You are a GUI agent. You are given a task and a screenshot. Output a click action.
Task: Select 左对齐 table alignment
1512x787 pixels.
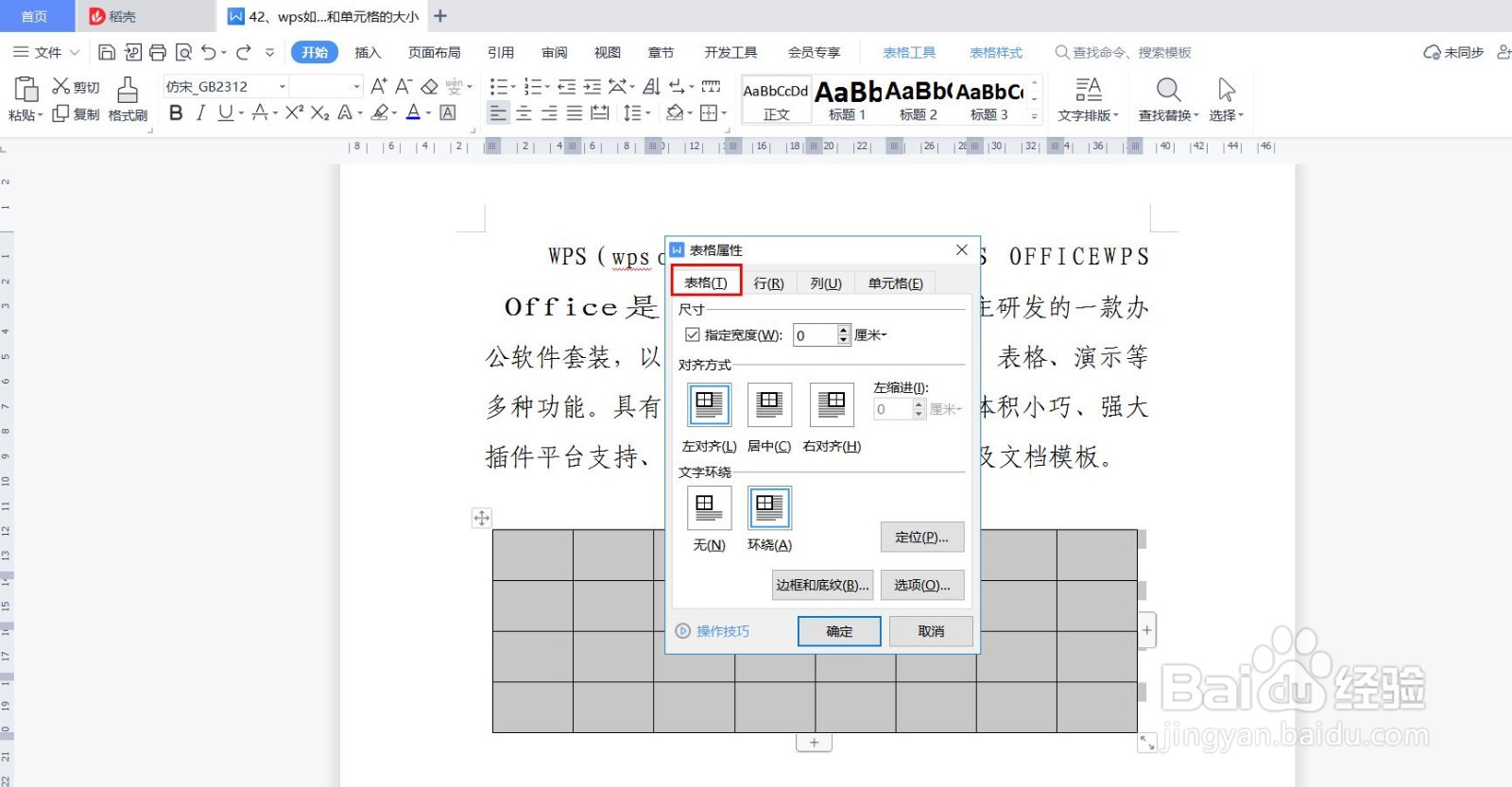coord(709,404)
